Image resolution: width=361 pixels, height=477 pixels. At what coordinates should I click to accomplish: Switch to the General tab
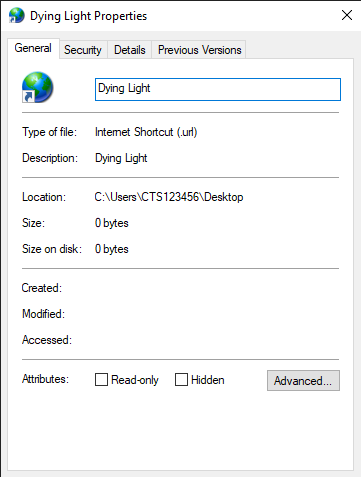tap(33, 48)
